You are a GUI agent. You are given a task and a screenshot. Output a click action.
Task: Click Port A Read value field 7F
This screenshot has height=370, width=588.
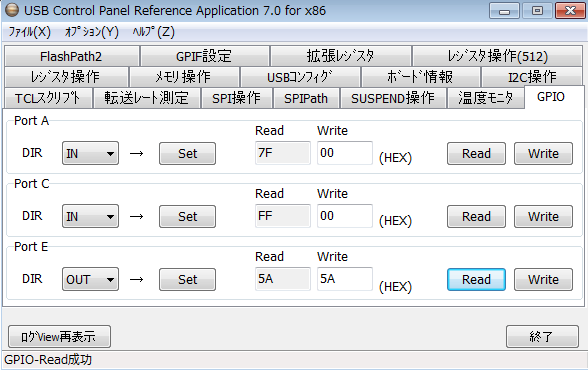(x=283, y=153)
